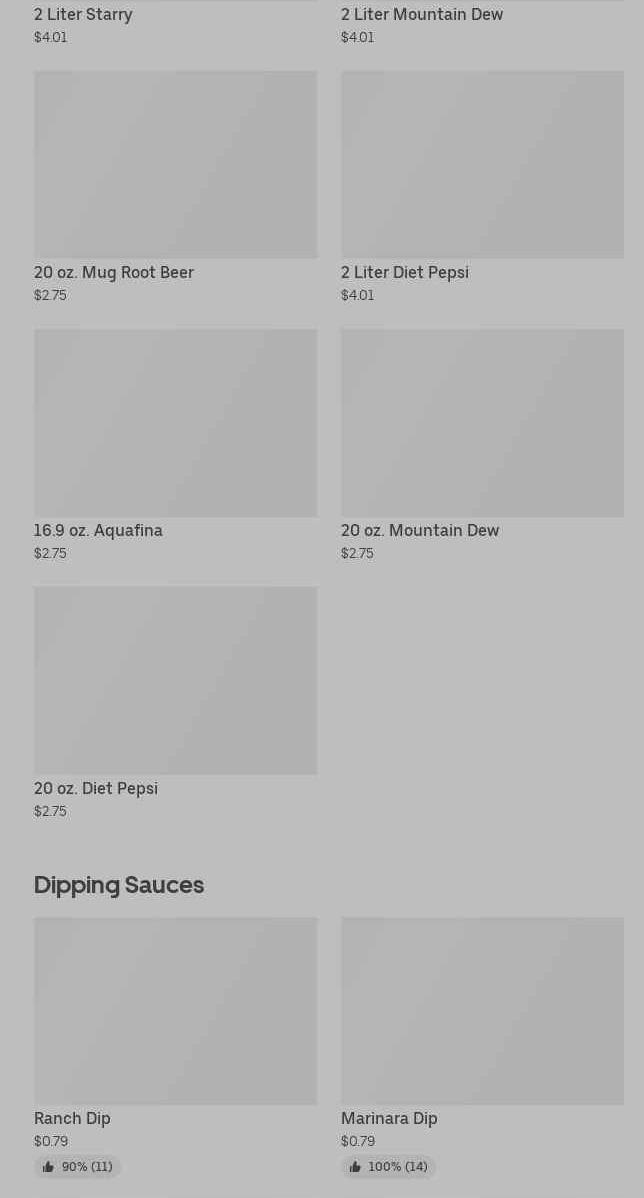This screenshot has width=644, height=1198.
Task: Click thumbs-up icon on Marinara Dip rating
Action: point(355,1167)
